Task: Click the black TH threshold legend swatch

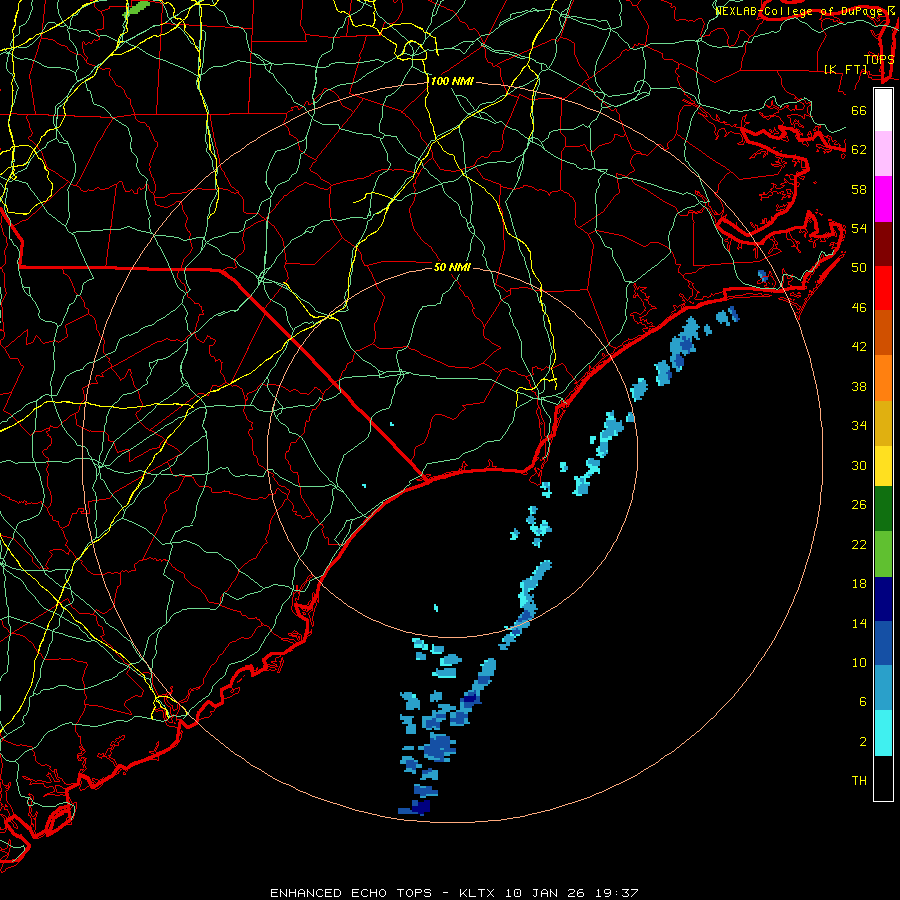Action: pyautogui.click(x=883, y=778)
